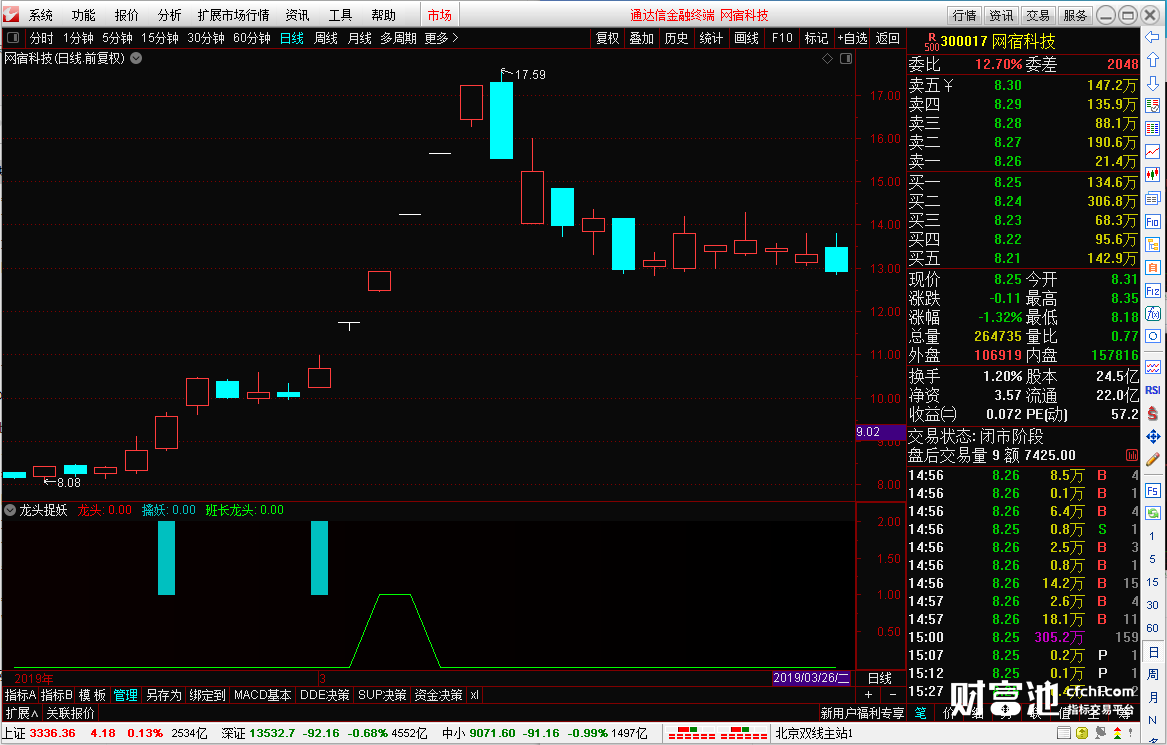Image resolution: width=1167 pixels, height=745 pixels.
Task: Switch to 1-minute period in right sidebar
Action: click(x=1152, y=536)
